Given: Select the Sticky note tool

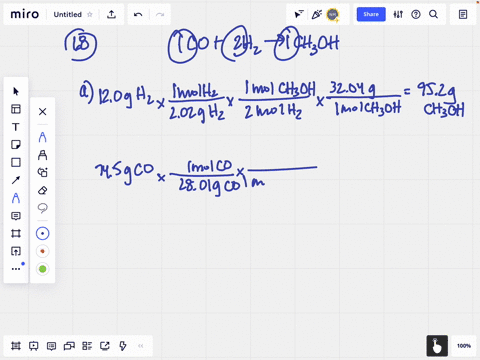Looking at the screenshot, I should point(16,145).
